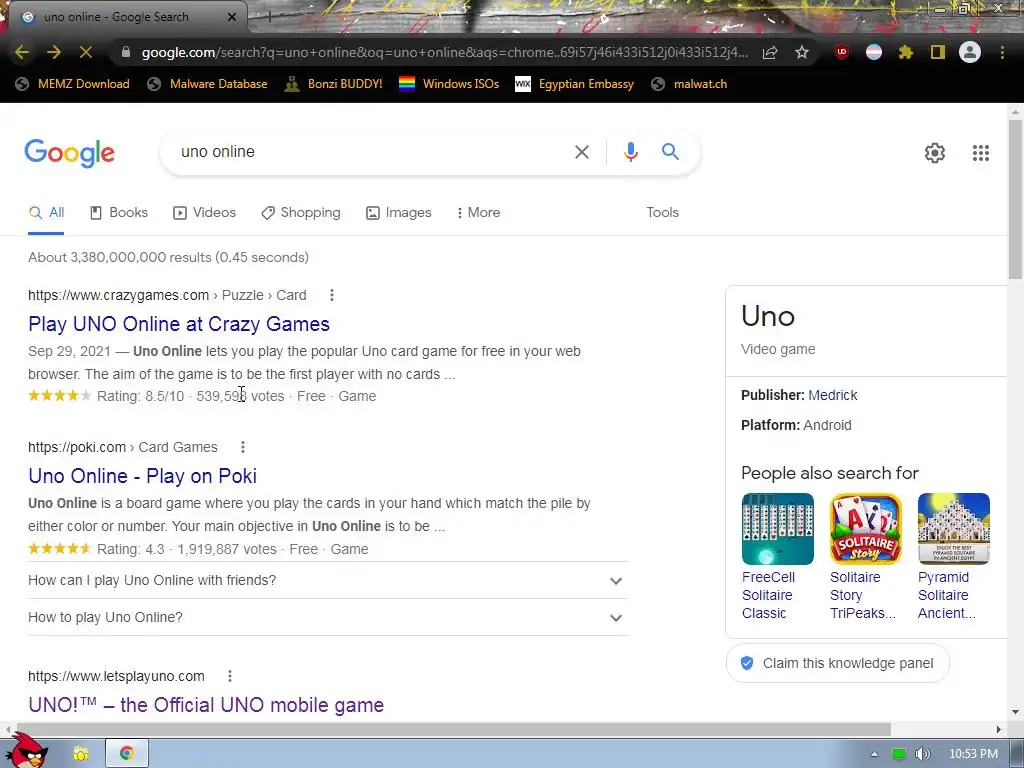This screenshot has height=768, width=1024.
Task: Switch to the Images tab
Action: pyautogui.click(x=398, y=212)
